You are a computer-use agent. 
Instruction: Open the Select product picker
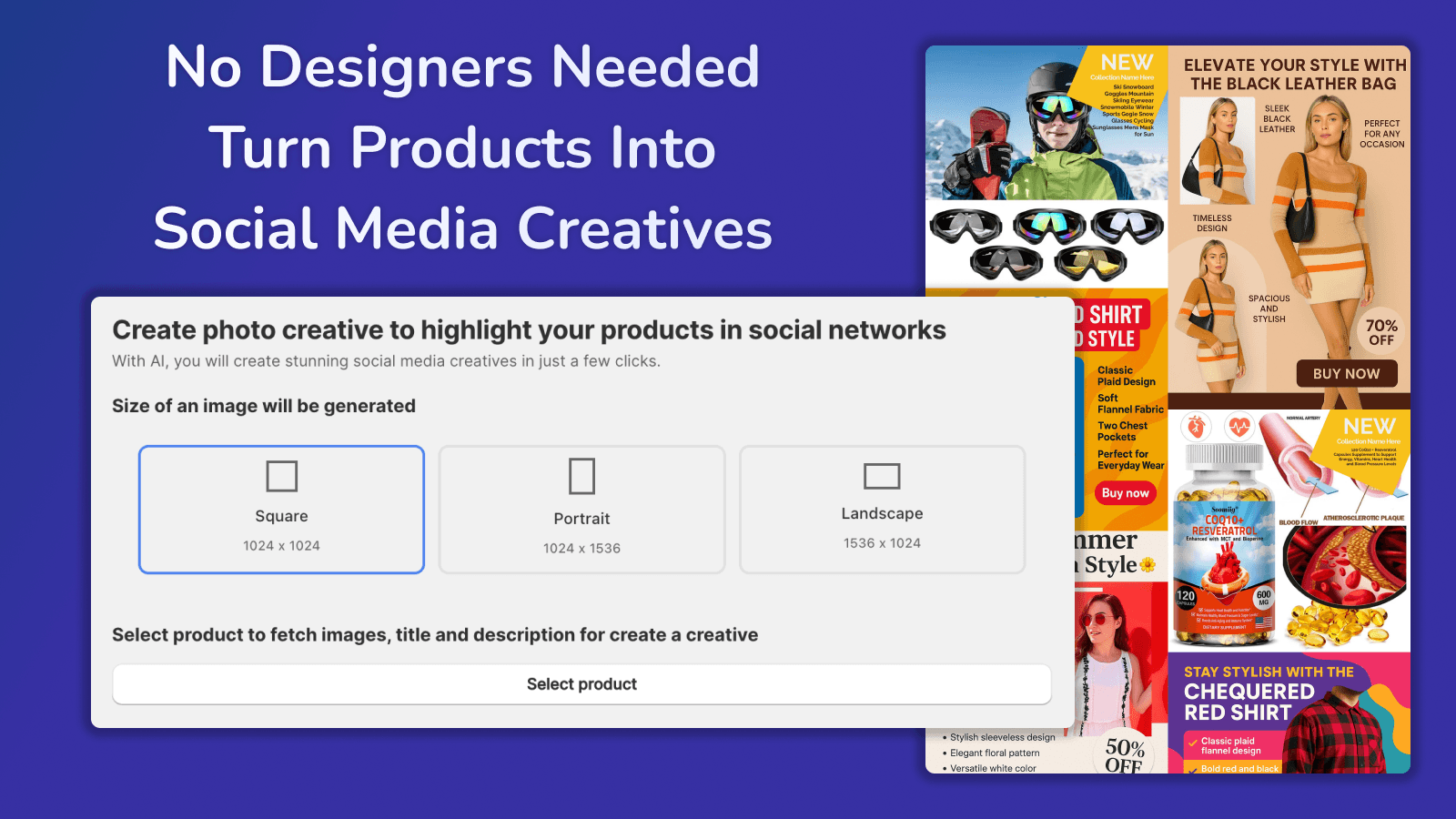click(581, 683)
